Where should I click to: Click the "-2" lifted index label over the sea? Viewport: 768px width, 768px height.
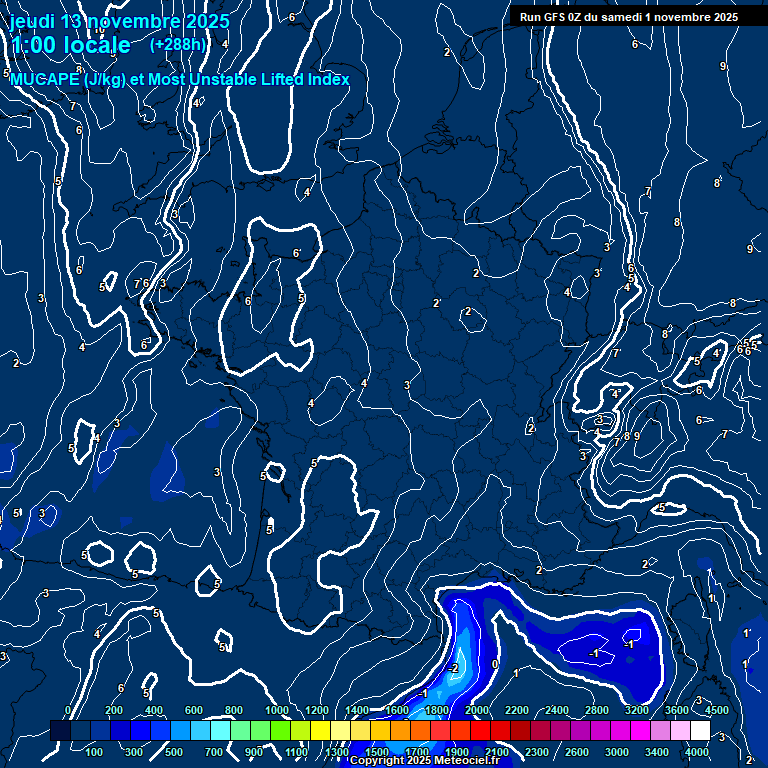pyautogui.click(x=453, y=667)
